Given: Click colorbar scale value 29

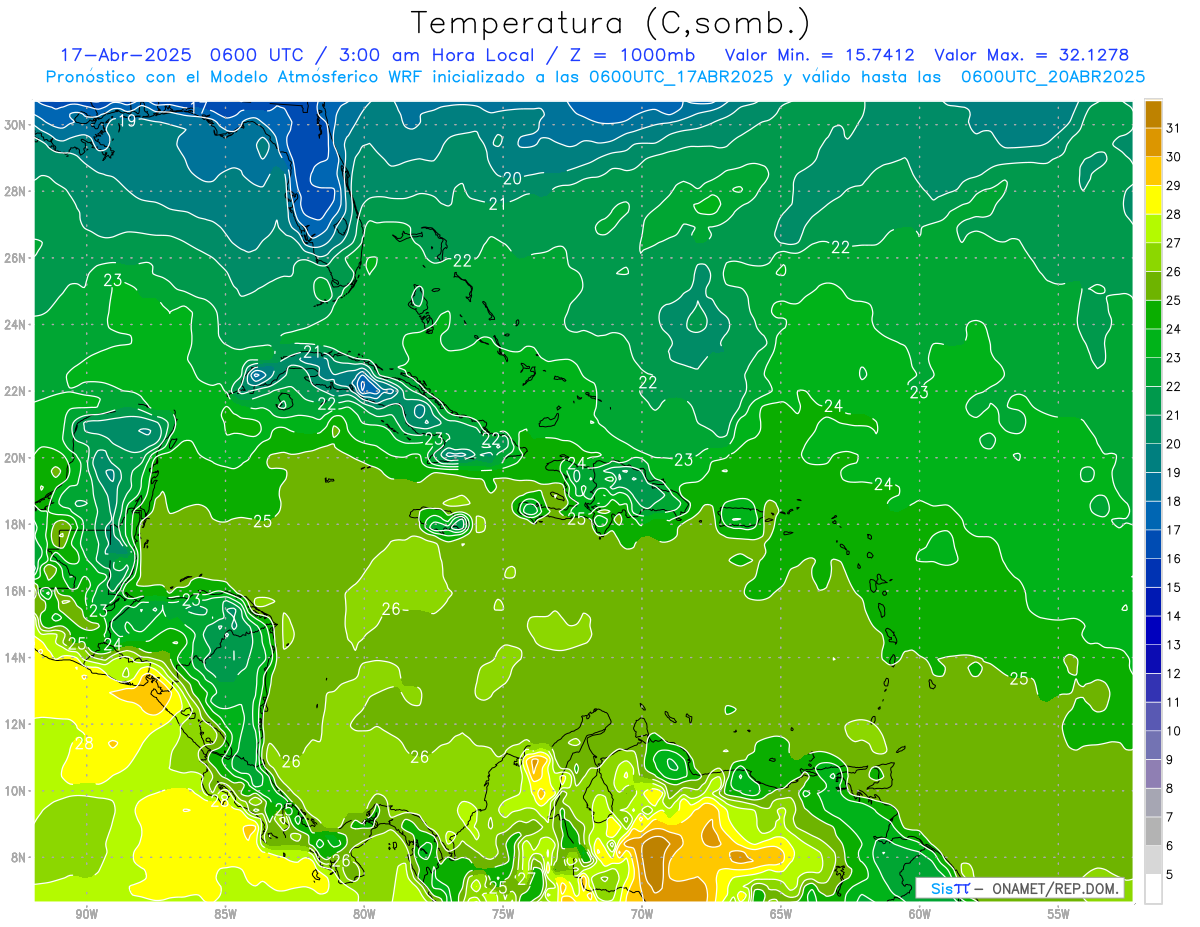Looking at the screenshot, I should [x=1173, y=185].
